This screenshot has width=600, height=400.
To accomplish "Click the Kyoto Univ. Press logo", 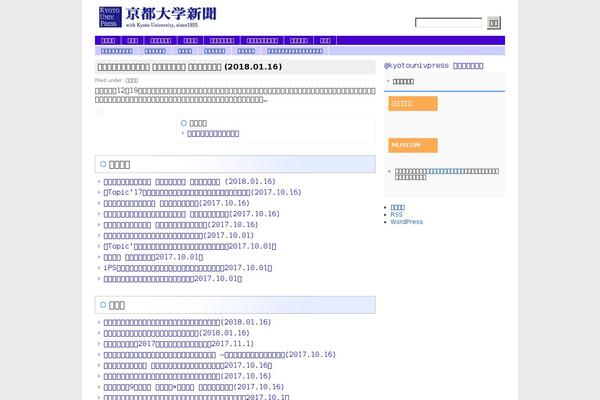I will (157, 17).
